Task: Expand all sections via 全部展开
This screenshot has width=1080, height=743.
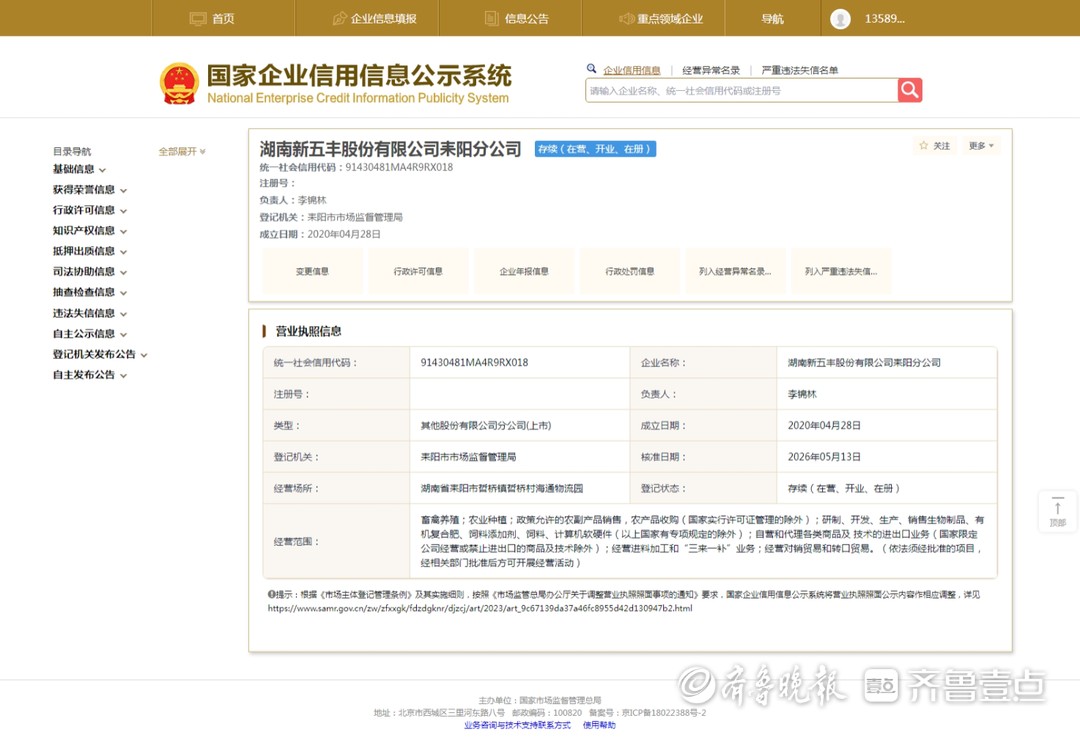Action: (182, 151)
